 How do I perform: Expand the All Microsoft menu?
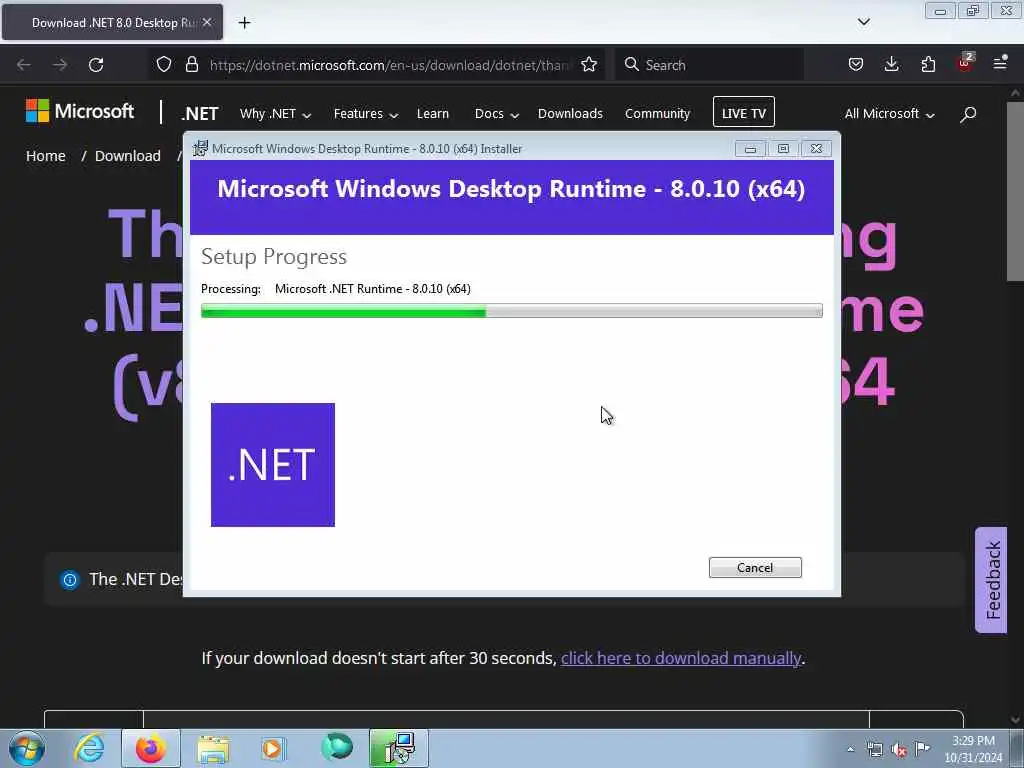point(889,114)
